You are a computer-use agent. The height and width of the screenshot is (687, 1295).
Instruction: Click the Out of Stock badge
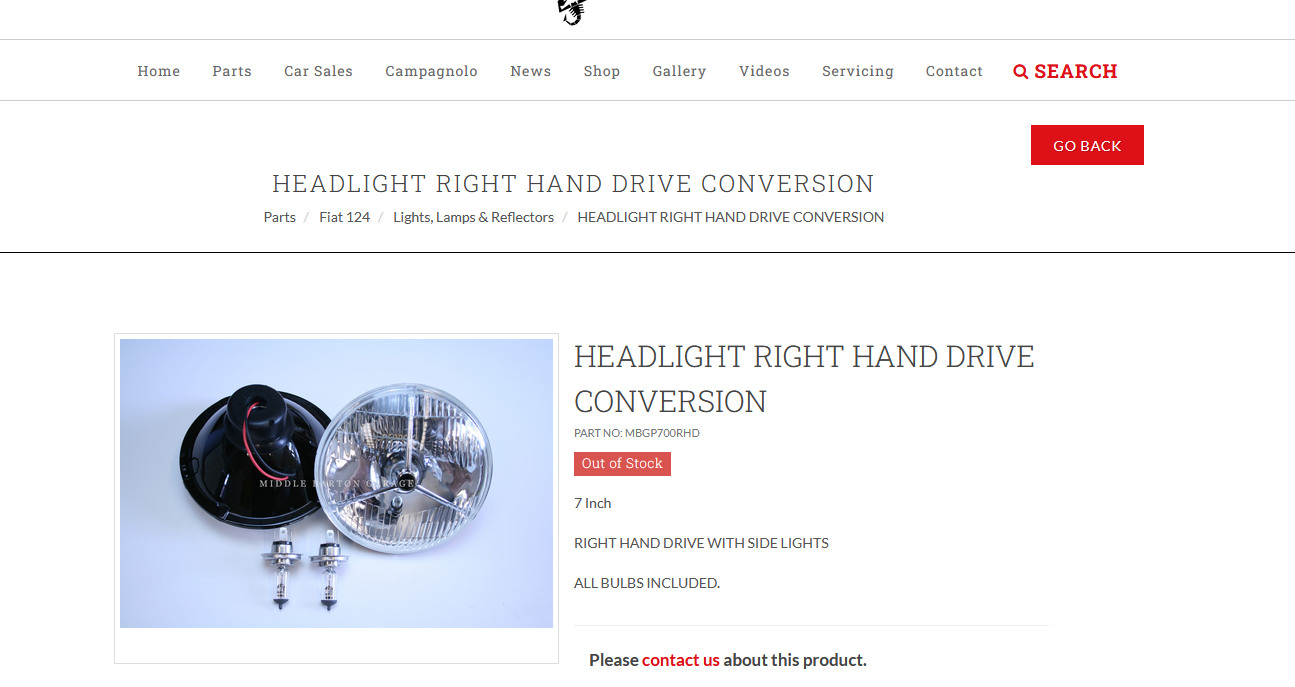(x=622, y=464)
